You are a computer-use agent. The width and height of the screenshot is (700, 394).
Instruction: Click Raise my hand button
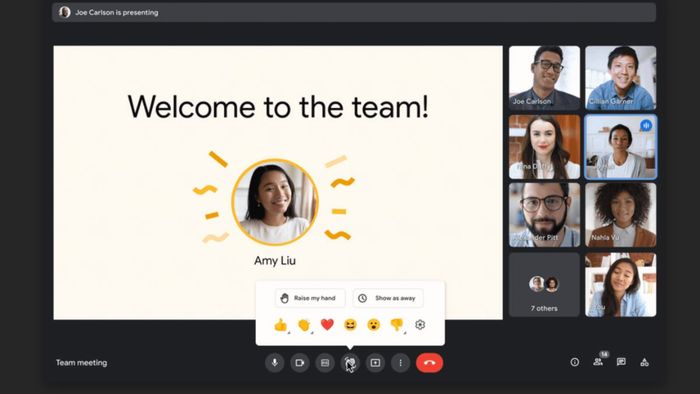(x=310, y=298)
